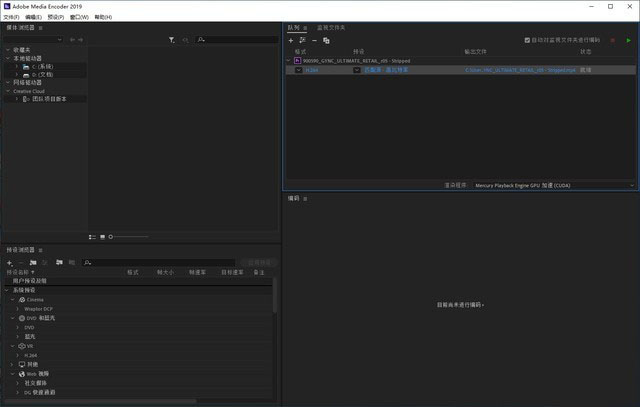The height and width of the screenshot is (407, 640).
Task: Open the Preset Browser panel menu
Action: tap(40, 250)
